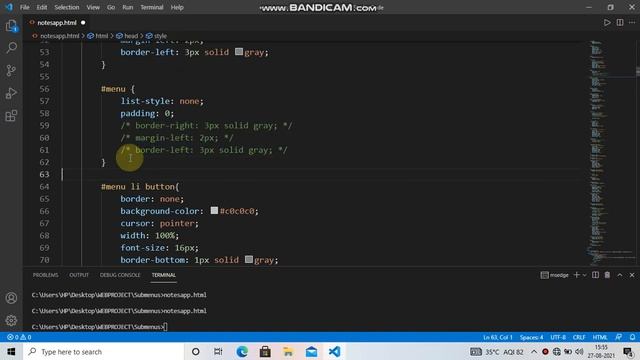Screen dimensions: 640x360
Task: Click the feedback icon in status bar
Action: tap(619, 337)
